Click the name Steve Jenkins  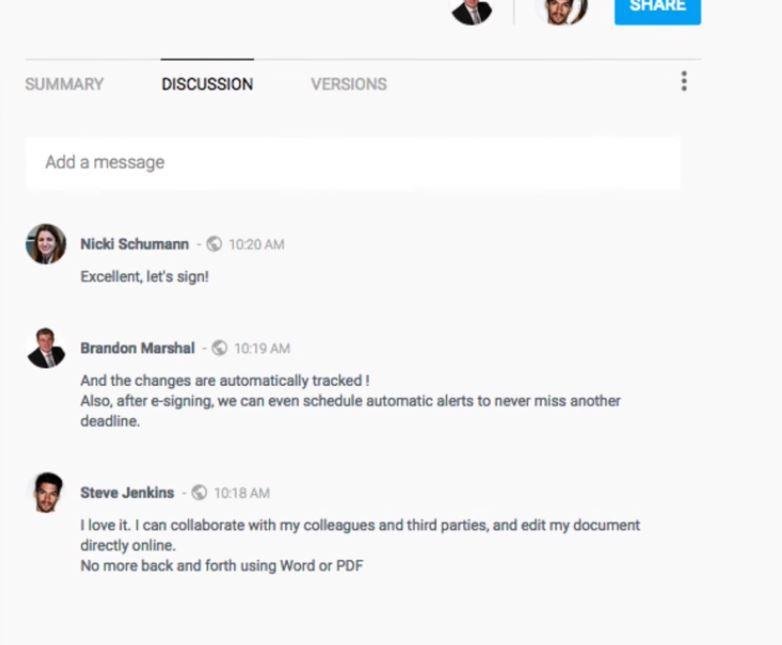(x=127, y=492)
